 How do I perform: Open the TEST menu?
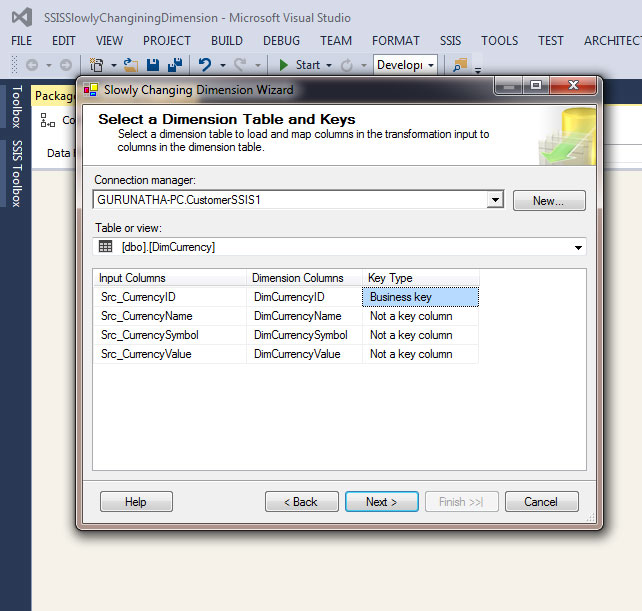tap(551, 41)
